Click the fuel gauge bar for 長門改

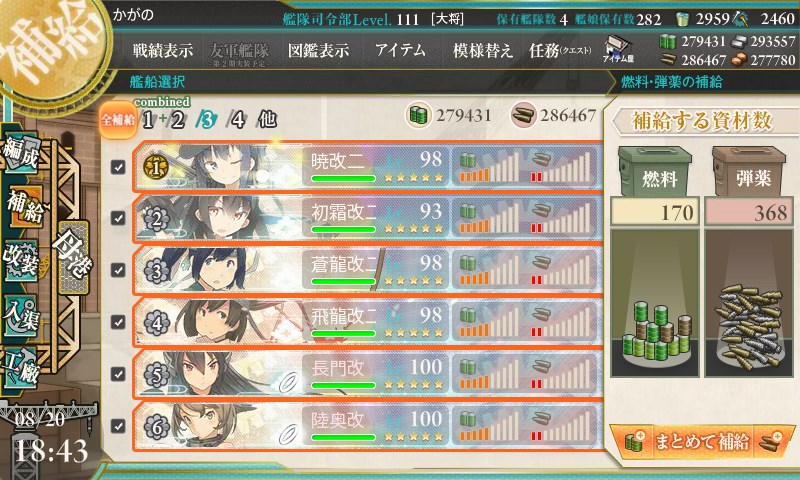[x=489, y=372]
